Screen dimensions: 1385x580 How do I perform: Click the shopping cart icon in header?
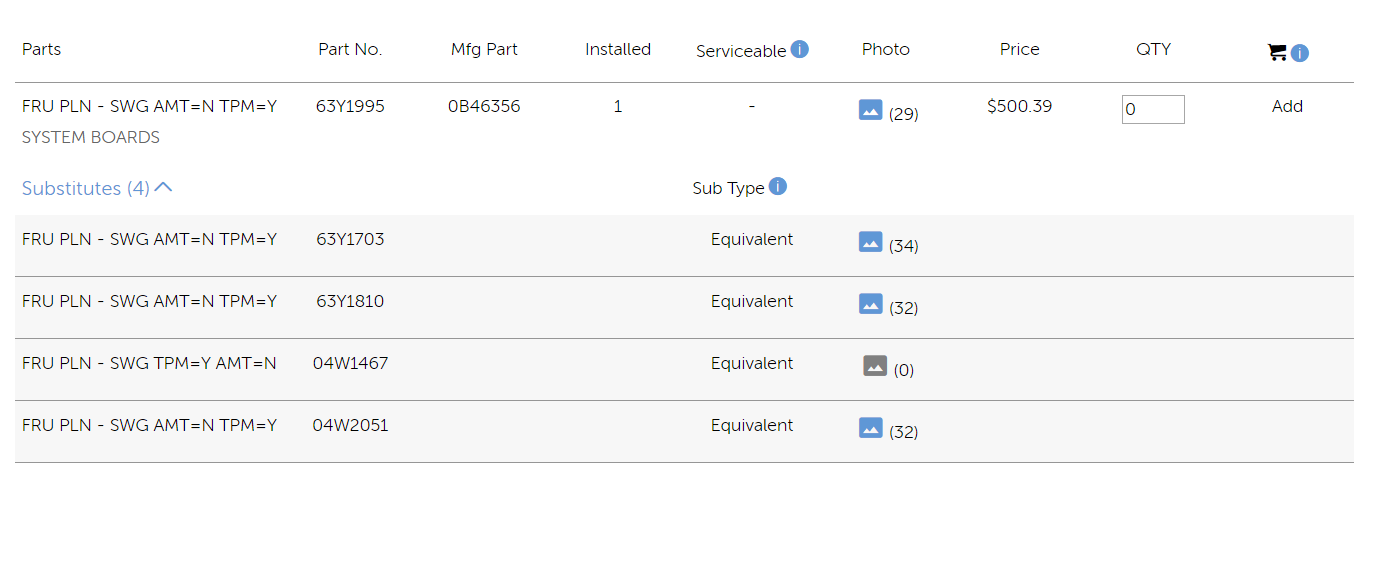pos(1276,52)
